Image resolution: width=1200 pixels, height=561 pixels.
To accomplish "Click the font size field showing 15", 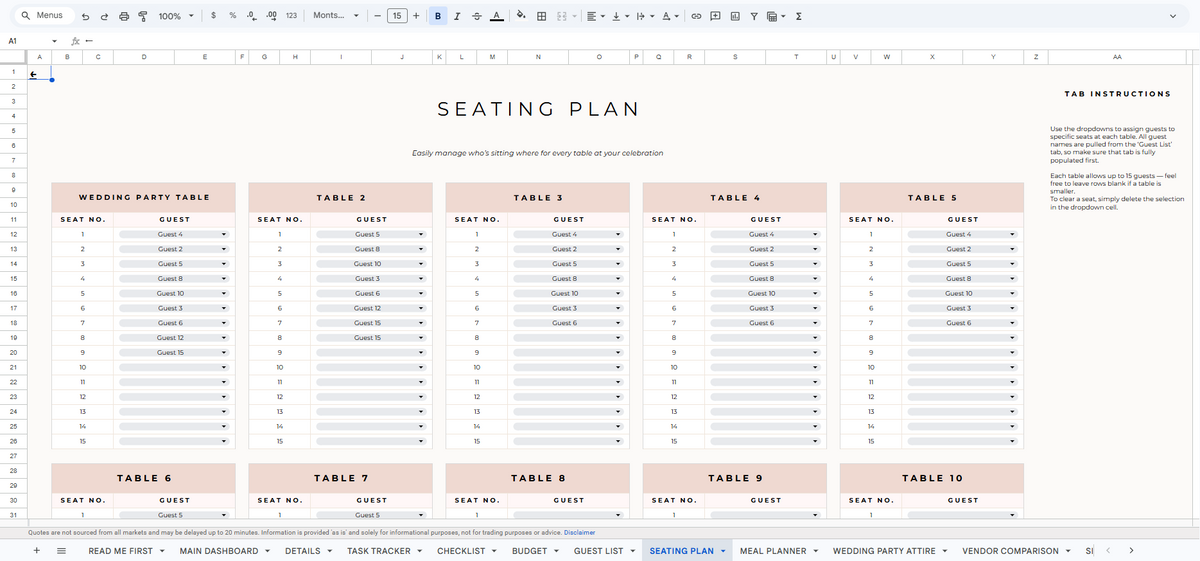I will pos(397,16).
